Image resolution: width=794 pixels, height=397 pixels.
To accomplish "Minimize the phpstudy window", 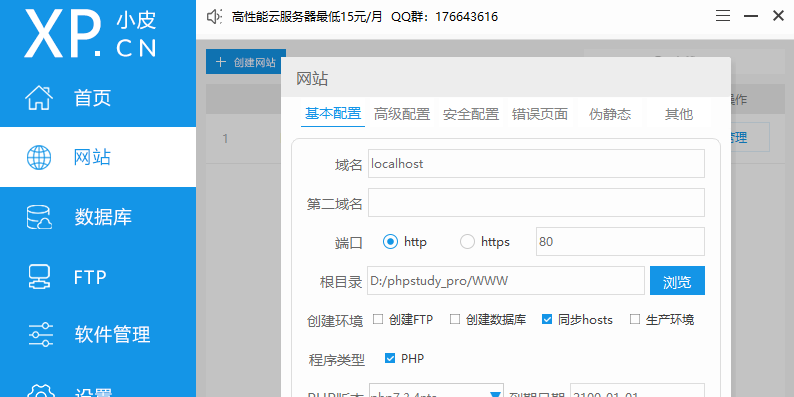I will [x=750, y=16].
